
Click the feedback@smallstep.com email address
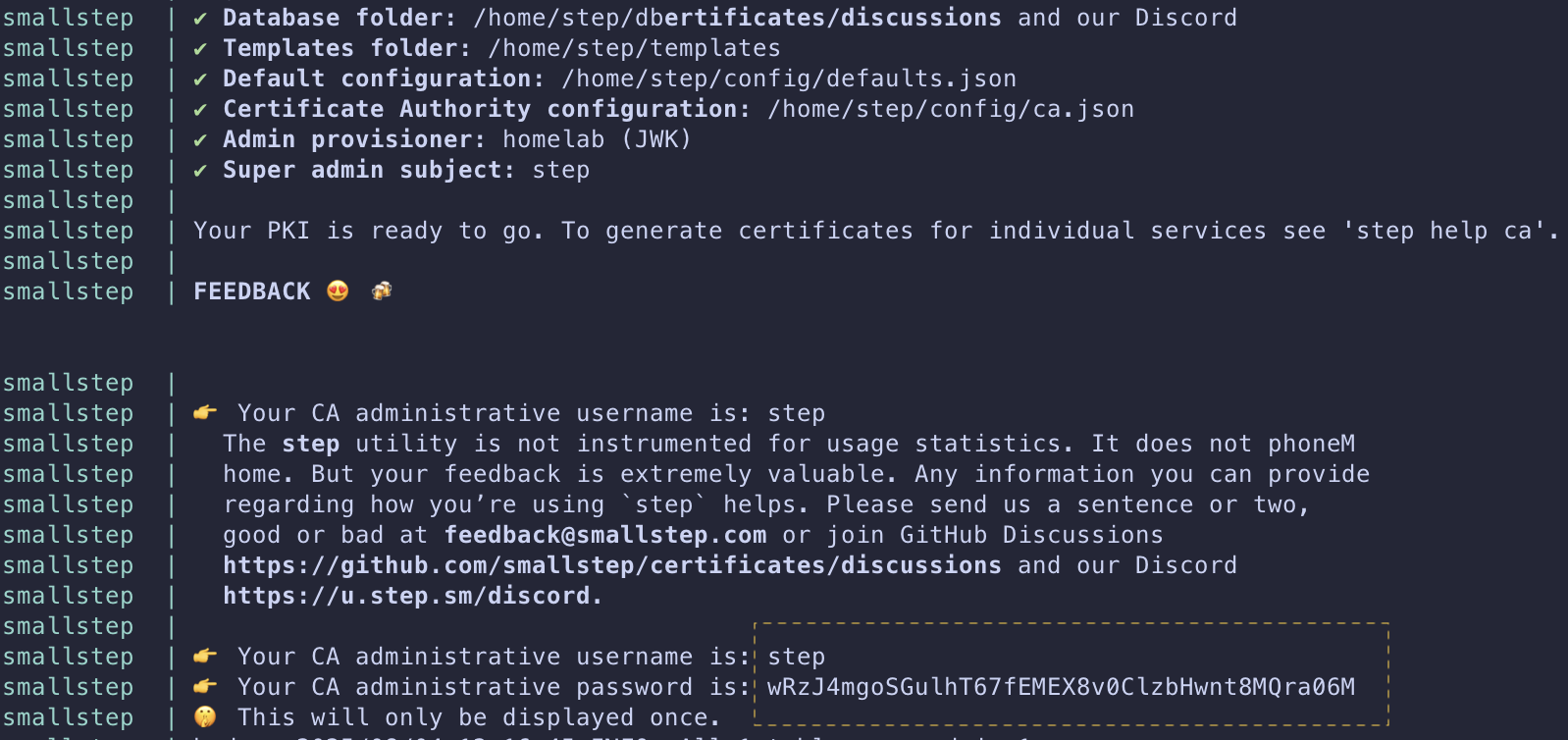pyautogui.click(x=605, y=535)
